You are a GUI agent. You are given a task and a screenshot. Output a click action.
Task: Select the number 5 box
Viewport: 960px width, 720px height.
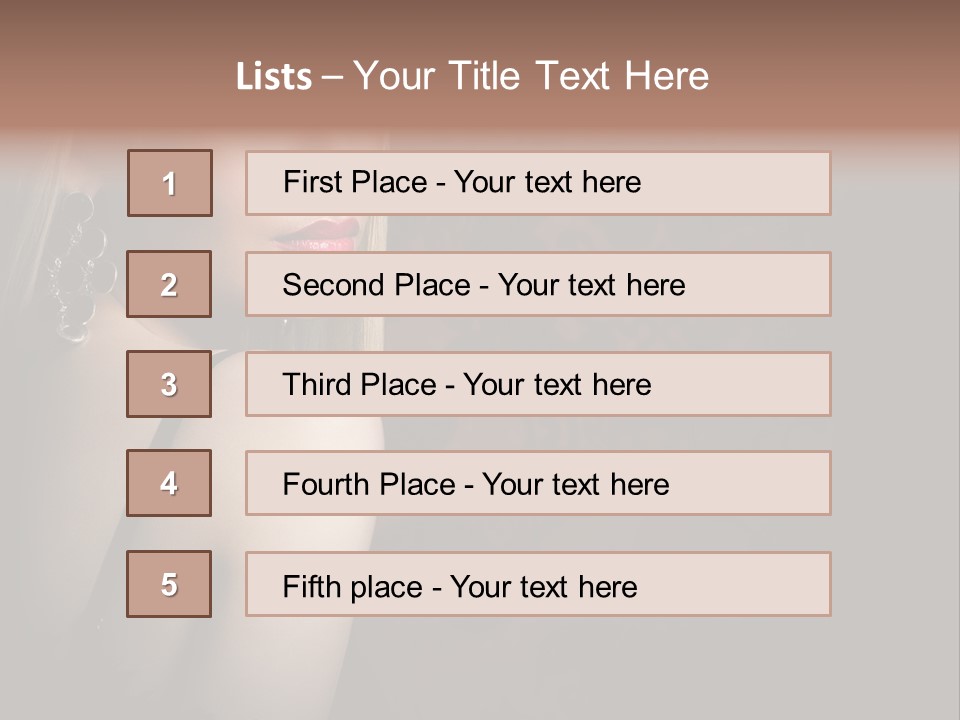169,584
